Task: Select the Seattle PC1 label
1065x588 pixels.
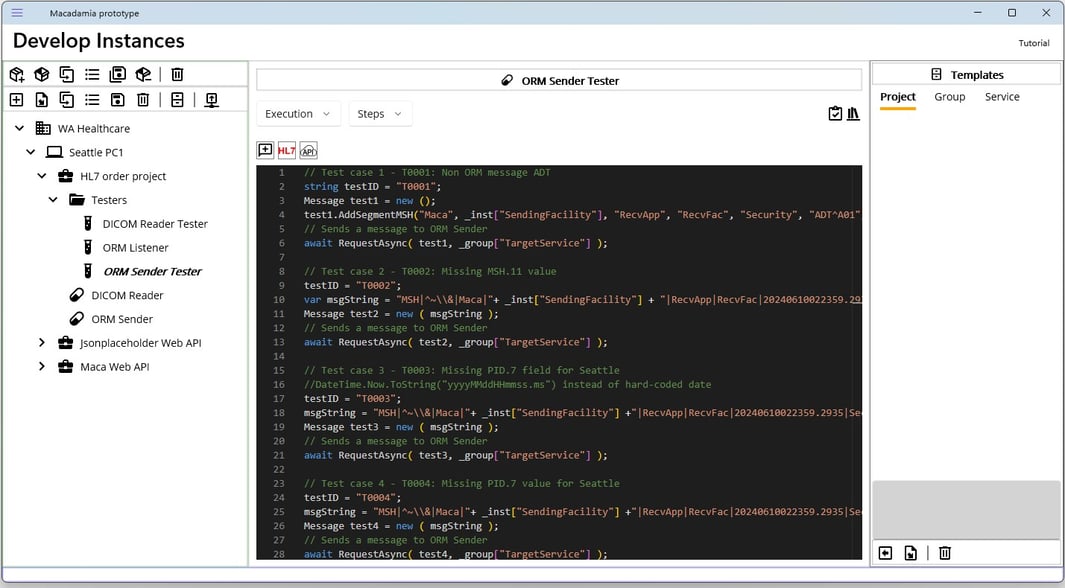Action: (x=96, y=152)
